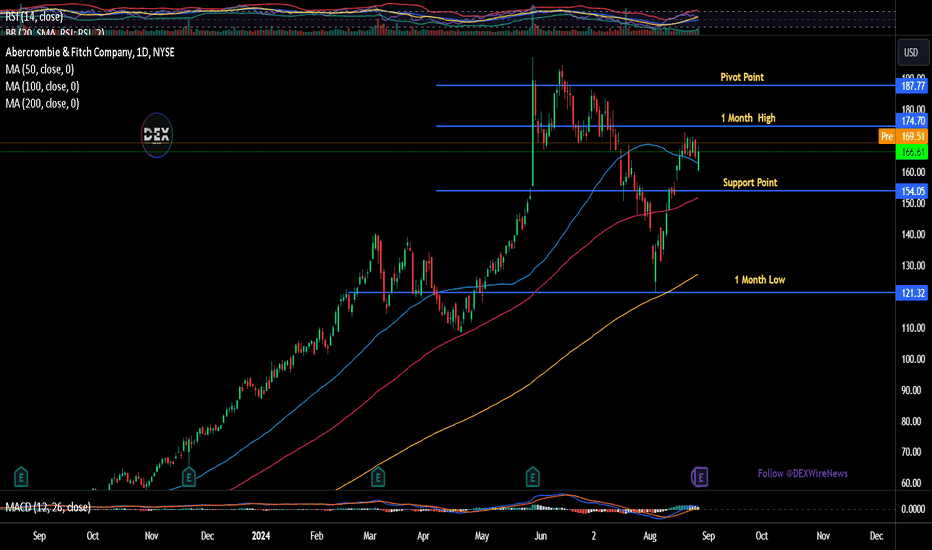Click the 60.00 price scale value
The image size is (932, 550).
point(912,484)
